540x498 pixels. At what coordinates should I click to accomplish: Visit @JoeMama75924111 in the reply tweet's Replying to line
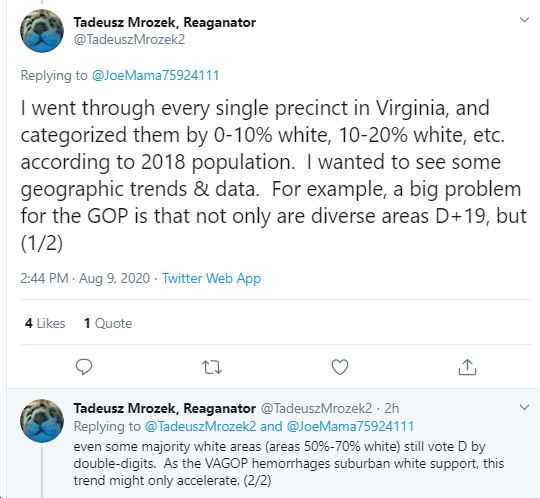[x=350, y=426]
